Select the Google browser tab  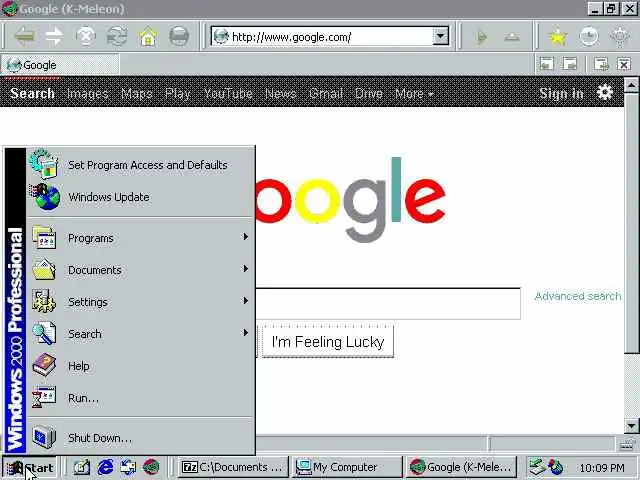[60, 64]
